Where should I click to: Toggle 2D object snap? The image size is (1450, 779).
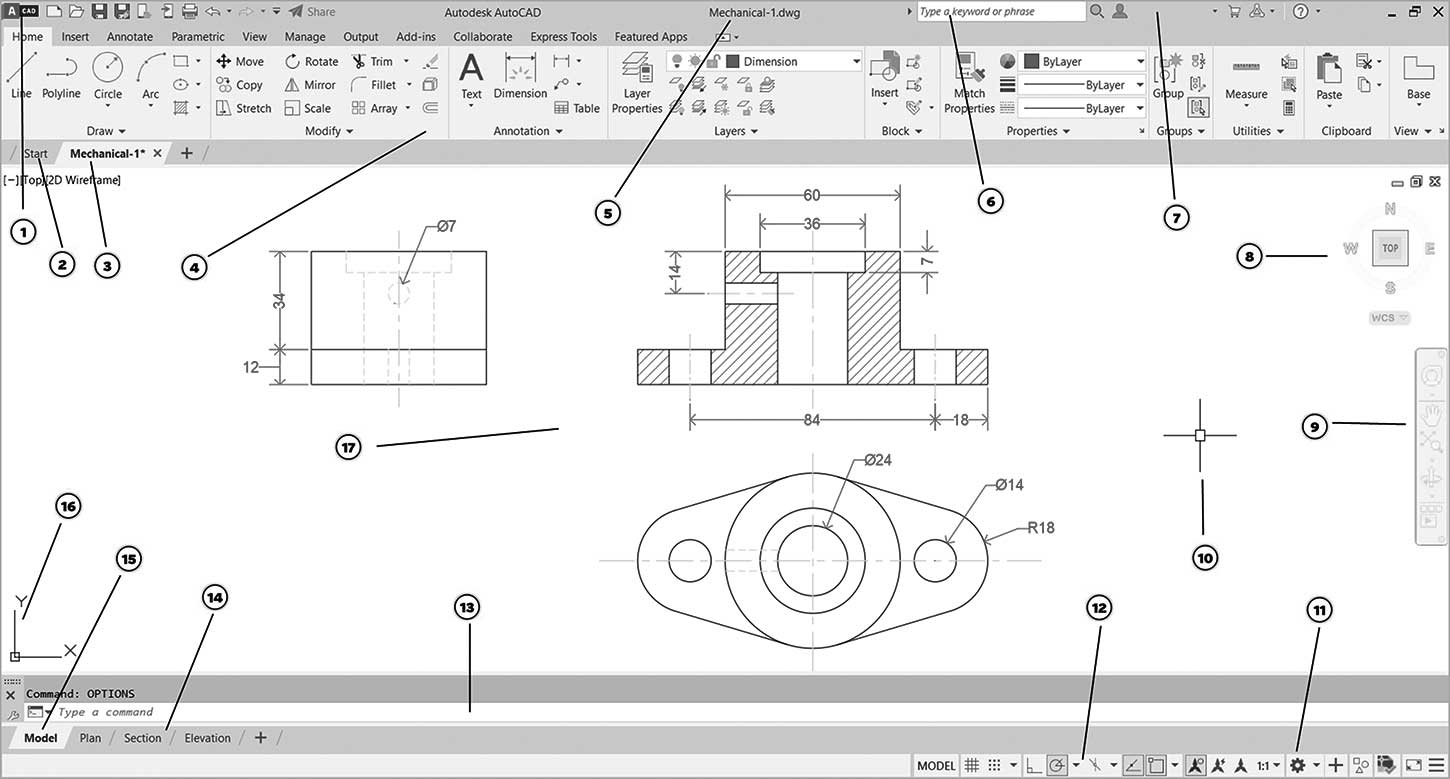[1156, 766]
